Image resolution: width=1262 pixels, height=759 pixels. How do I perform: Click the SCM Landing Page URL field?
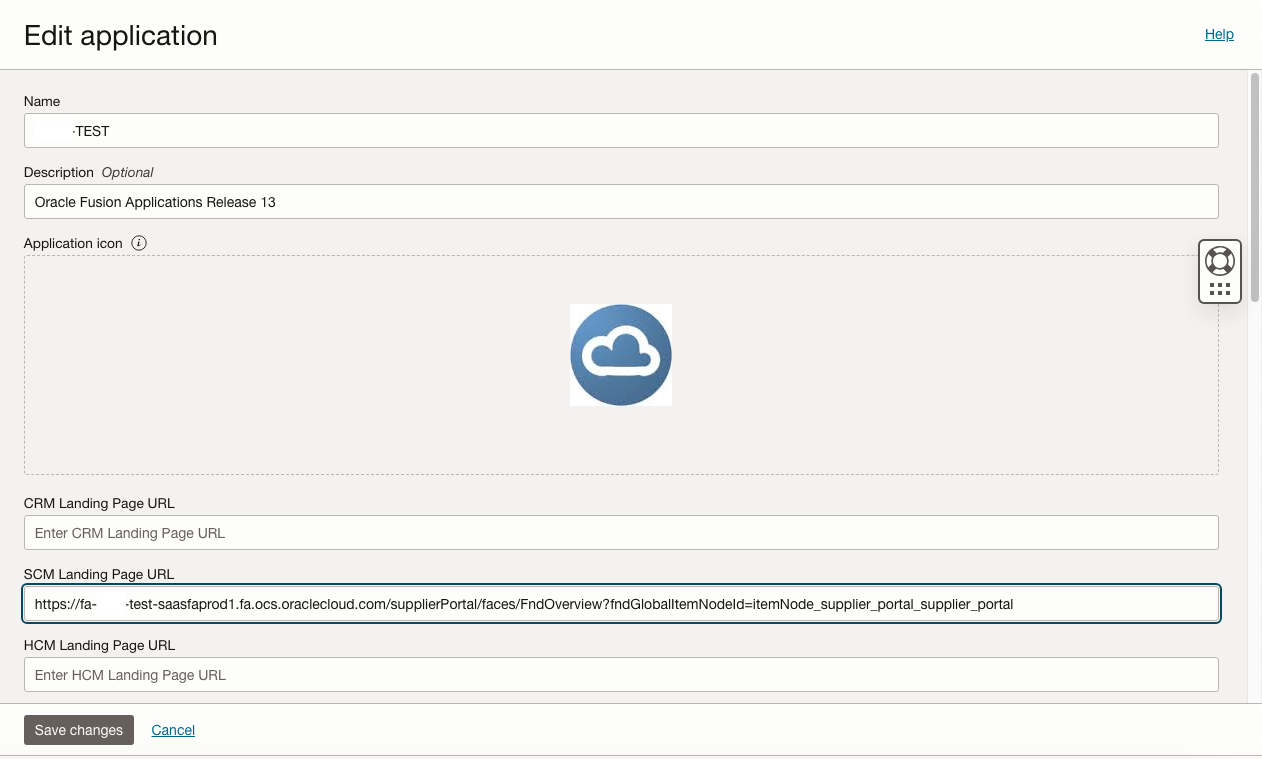[x=621, y=604]
